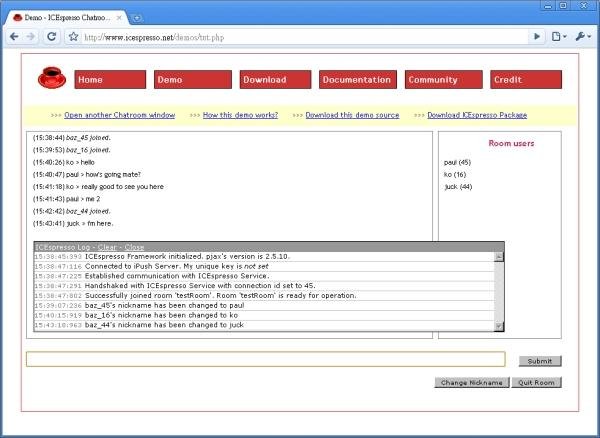Click log entry 'Successfully joined room testRoom'

pos(264,296)
